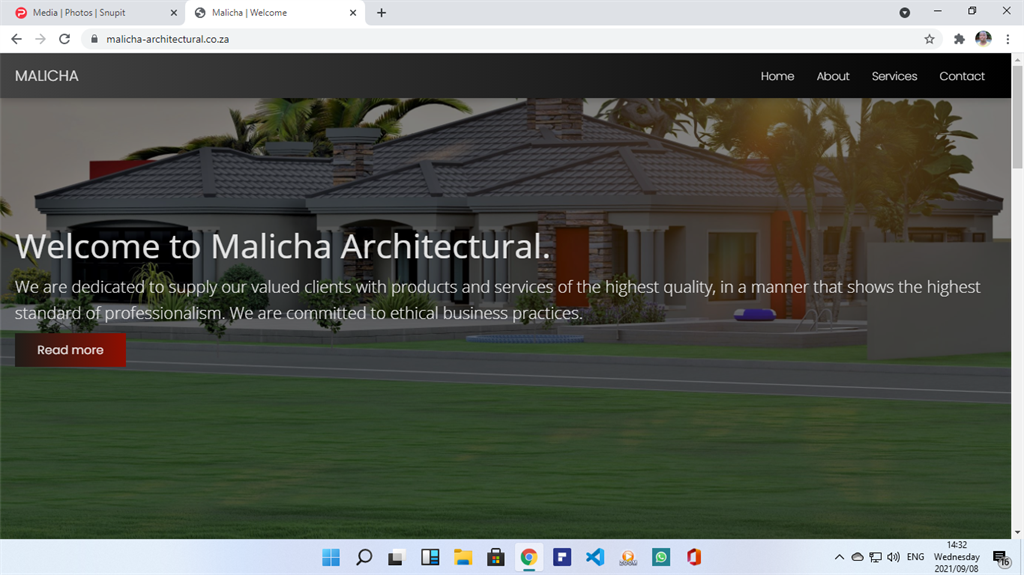Switch to the Media Photos Snupit tab
Screen dimensions: 1024x575
click(91, 12)
